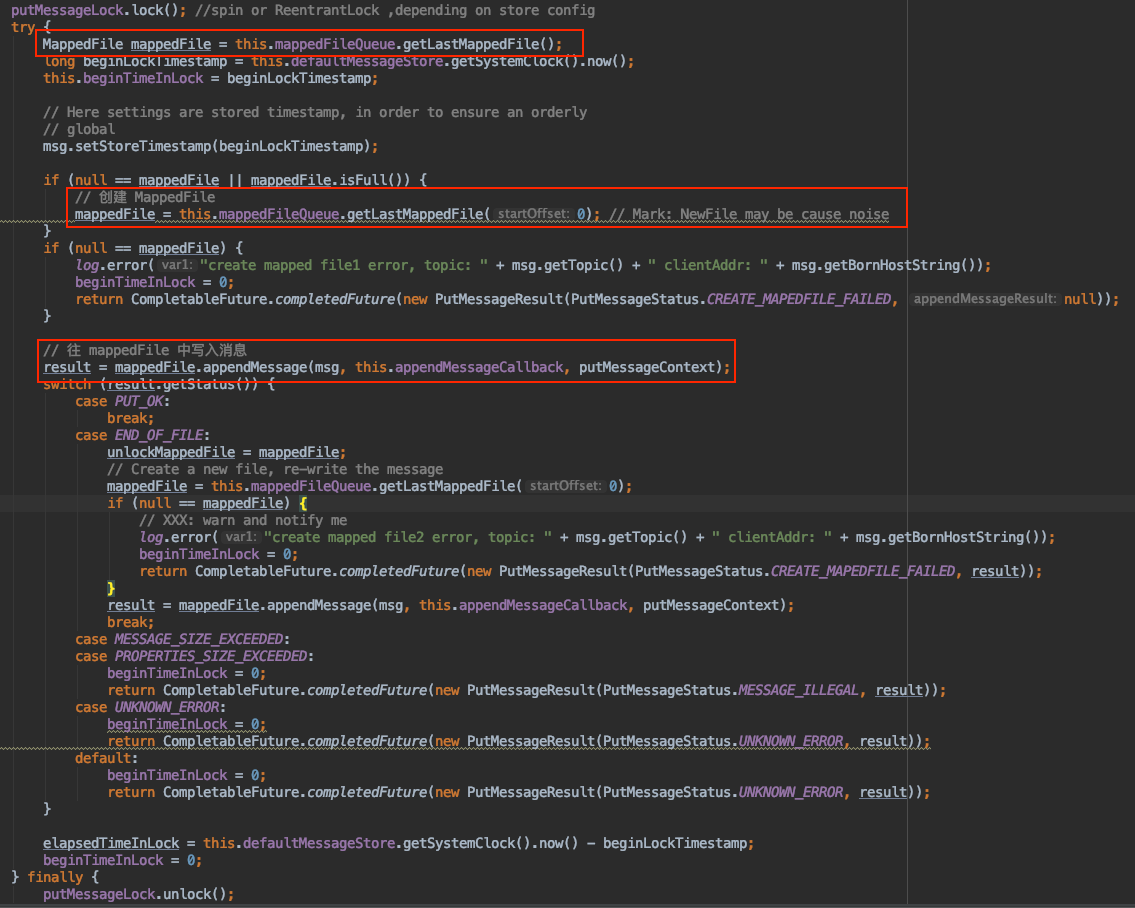
Task: Click the "MESSAGE_ILLEGAL" status constant
Action: tap(798, 690)
